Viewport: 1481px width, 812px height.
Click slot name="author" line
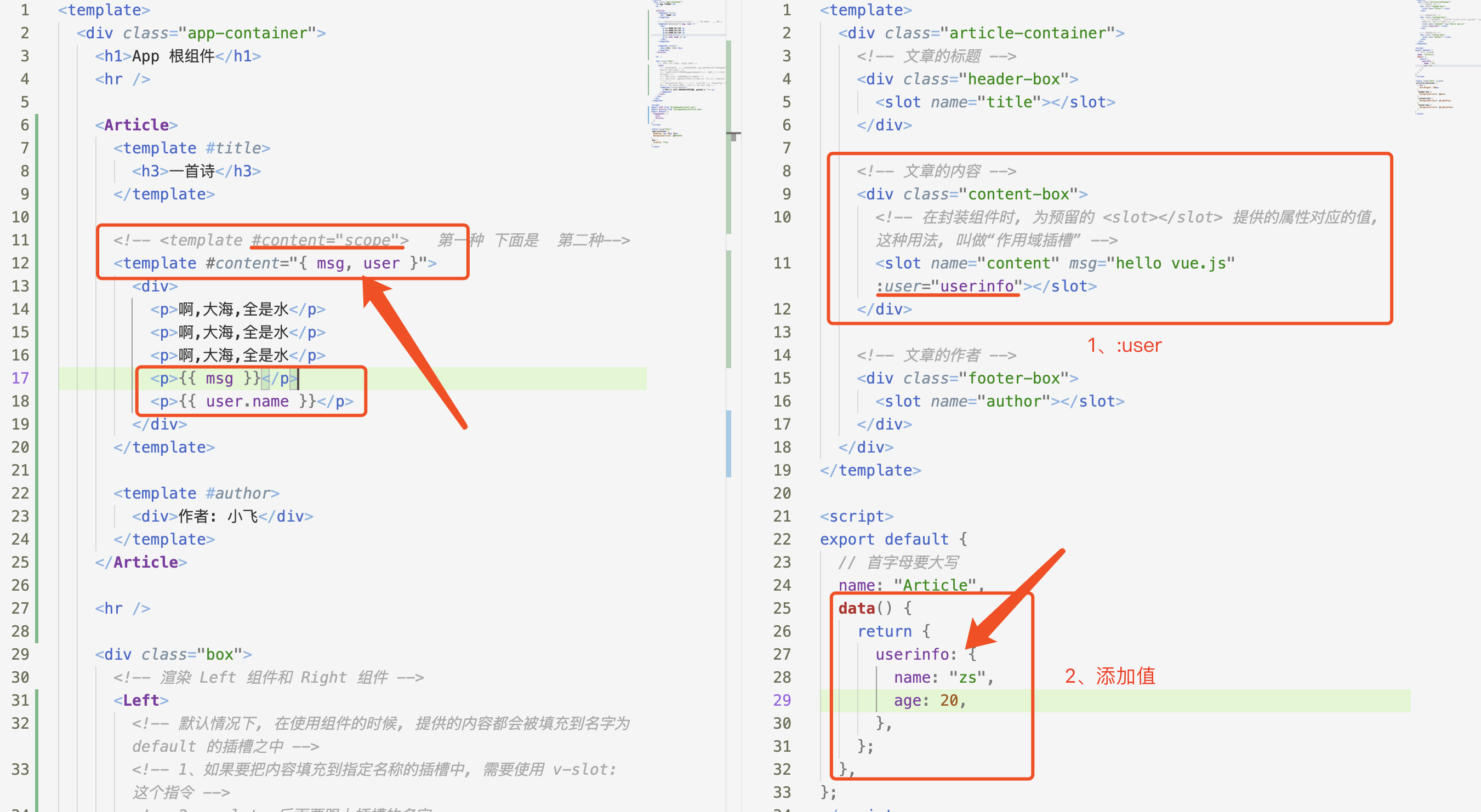(x=999, y=401)
